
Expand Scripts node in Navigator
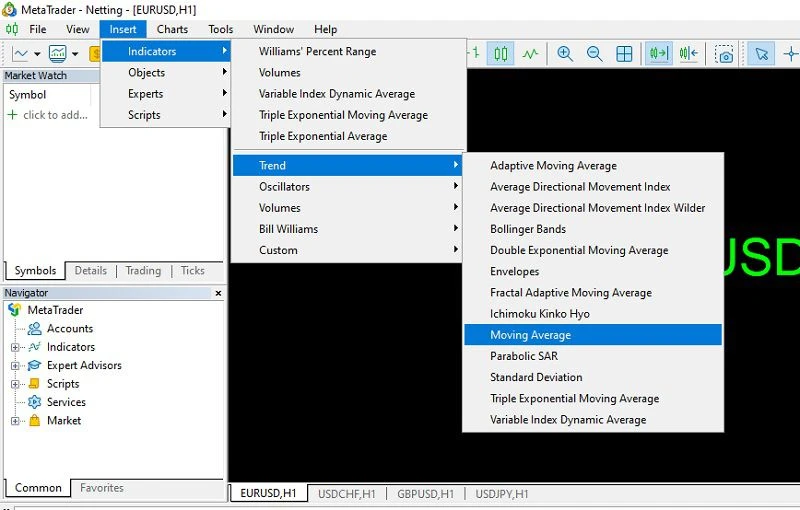[x=15, y=384]
